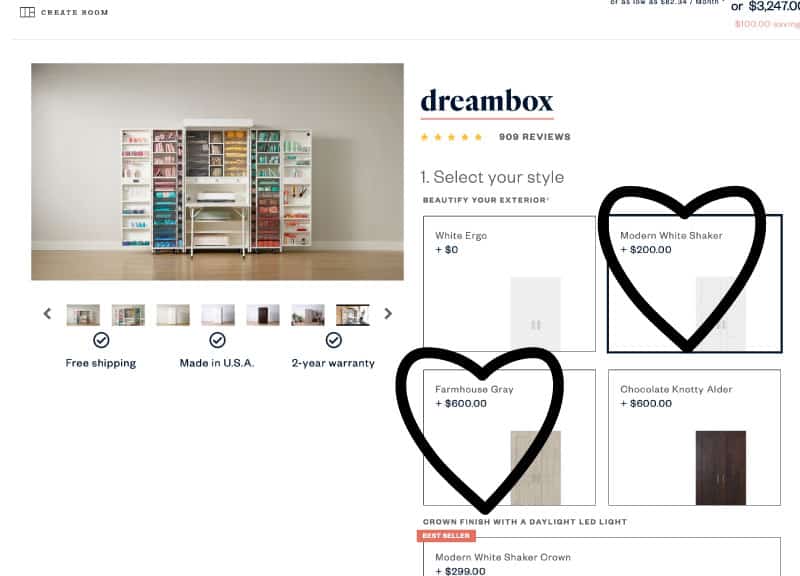Choose the Chocolate Knotty Alder style
The image size is (800, 576).
pyautogui.click(x=694, y=437)
